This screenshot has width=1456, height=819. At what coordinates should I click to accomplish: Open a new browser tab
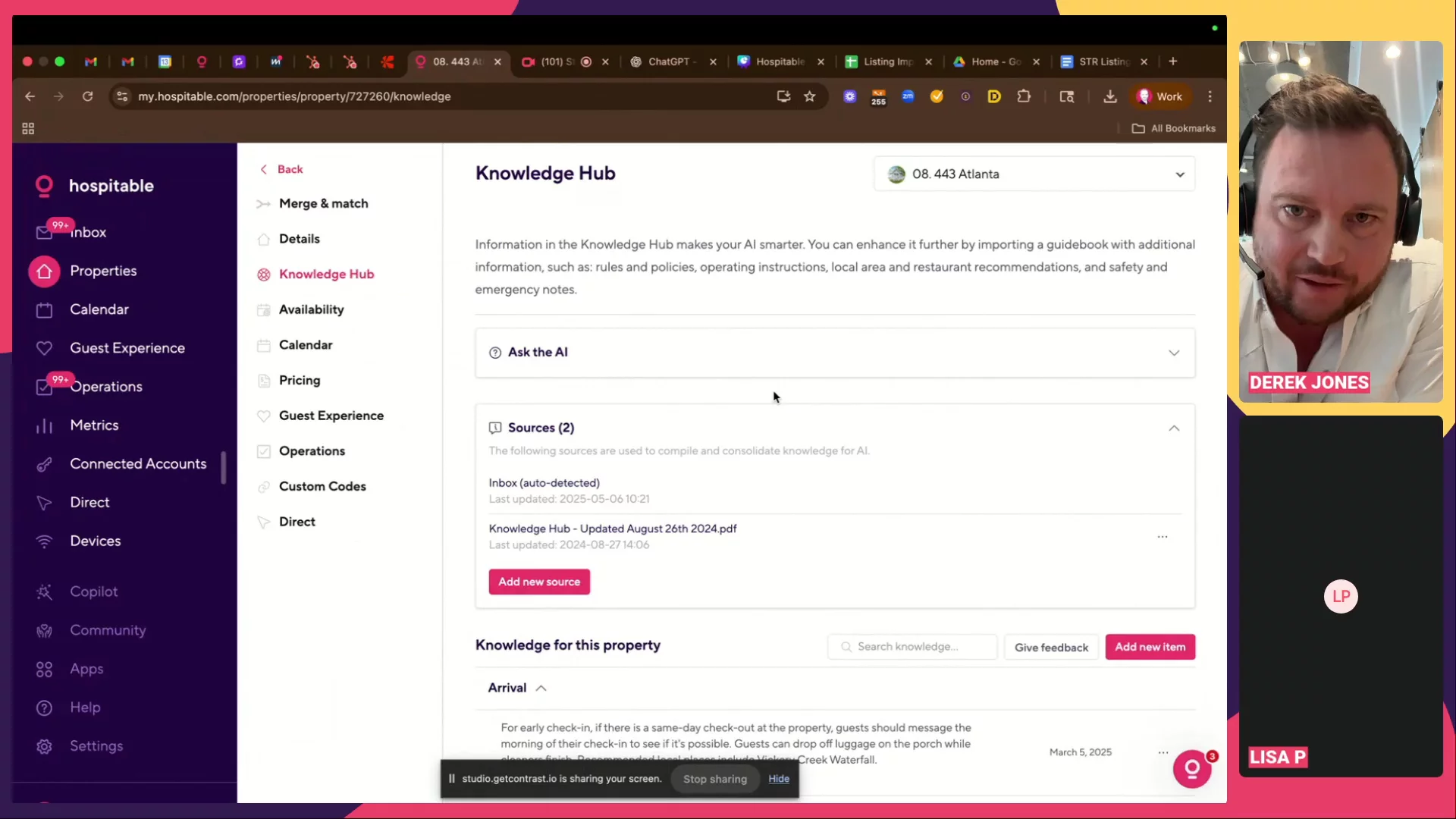(x=1173, y=61)
